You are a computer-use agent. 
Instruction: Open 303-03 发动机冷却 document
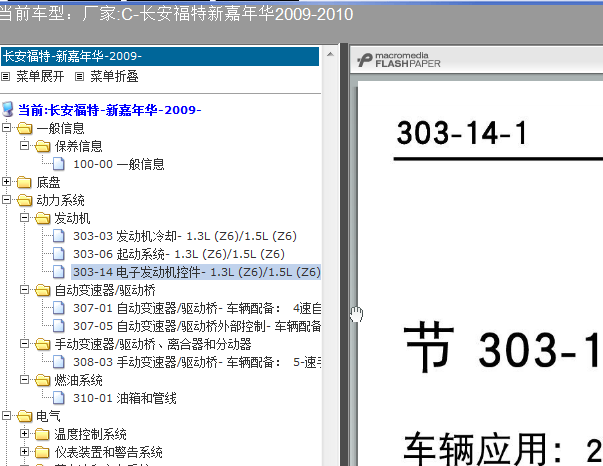point(185,236)
